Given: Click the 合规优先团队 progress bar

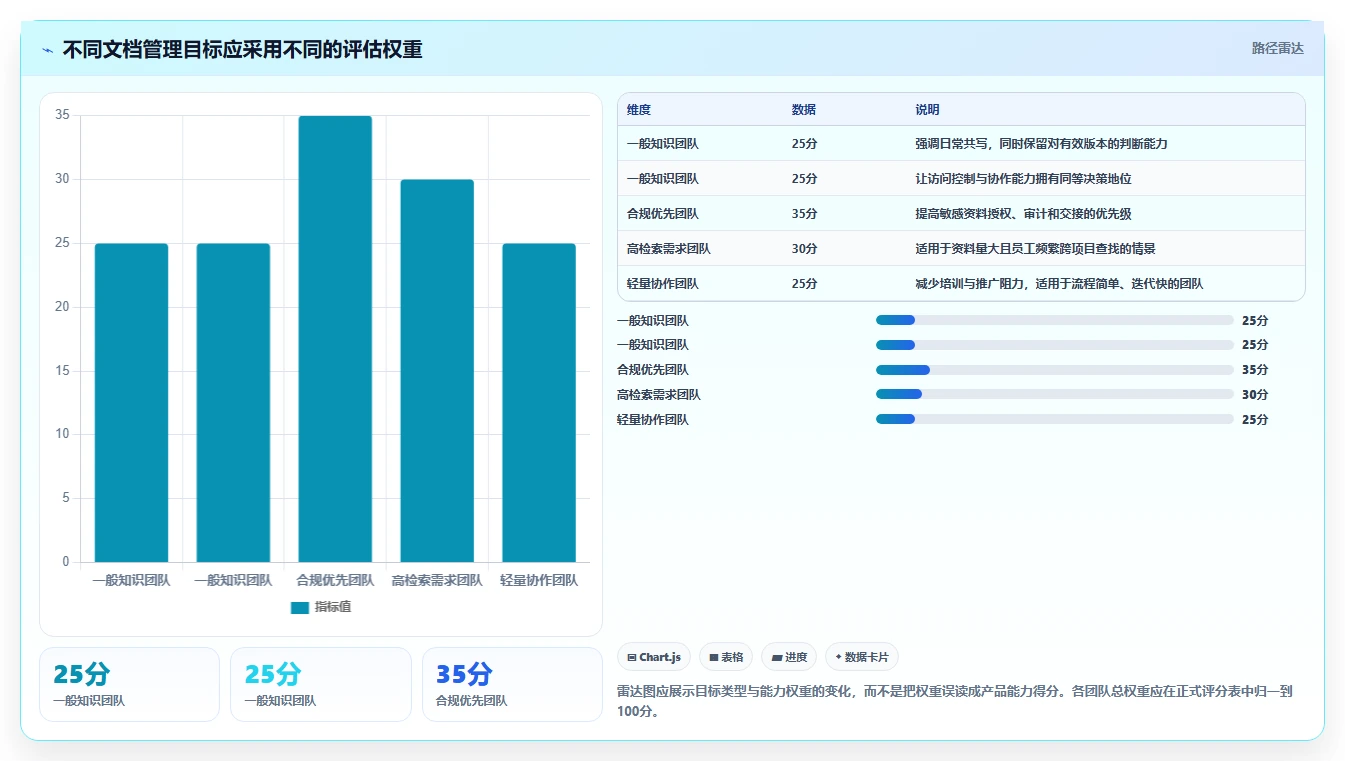Looking at the screenshot, I should pyautogui.click(x=1054, y=370).
